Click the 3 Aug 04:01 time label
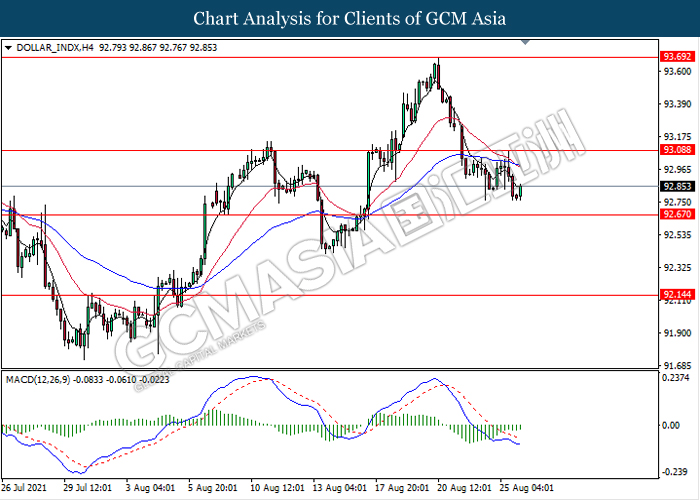 (x=151, y=487)
